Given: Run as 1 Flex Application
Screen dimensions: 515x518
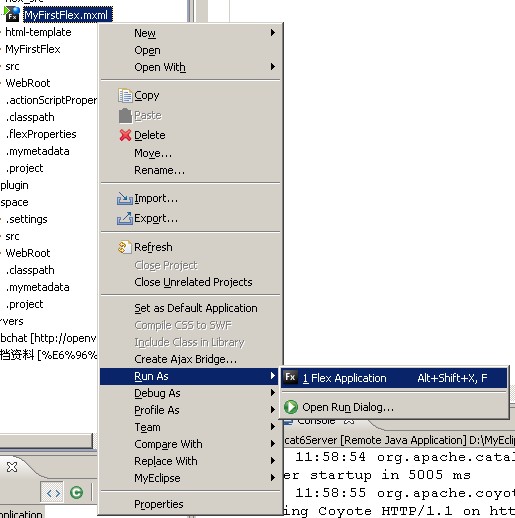Looking at the screenshot, I should tap(394, 378).
